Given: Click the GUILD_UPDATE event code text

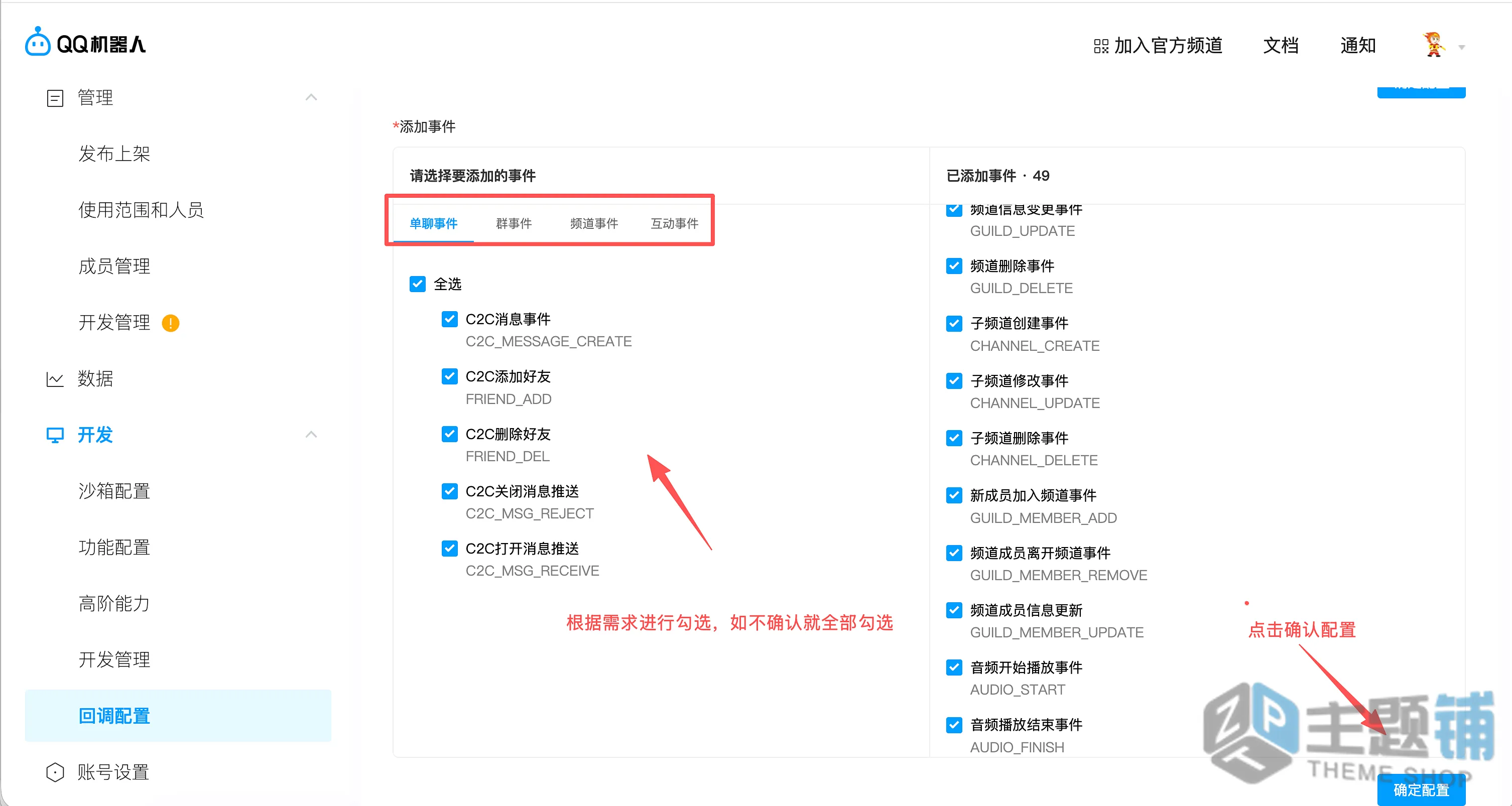Looking at the screenshot, I should coord(1022,231).
